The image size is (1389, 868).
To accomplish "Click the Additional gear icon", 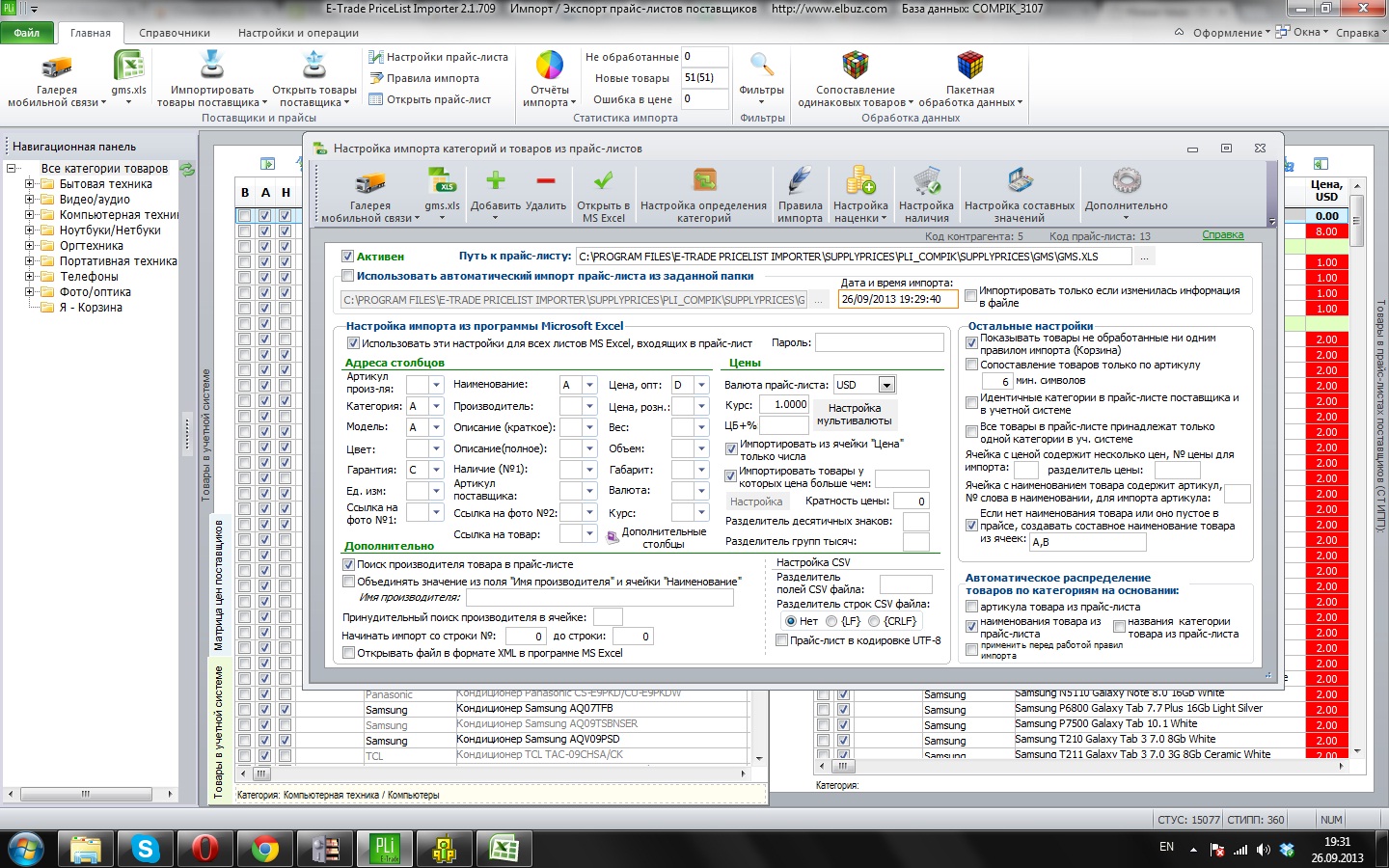I will [1126, 180].
